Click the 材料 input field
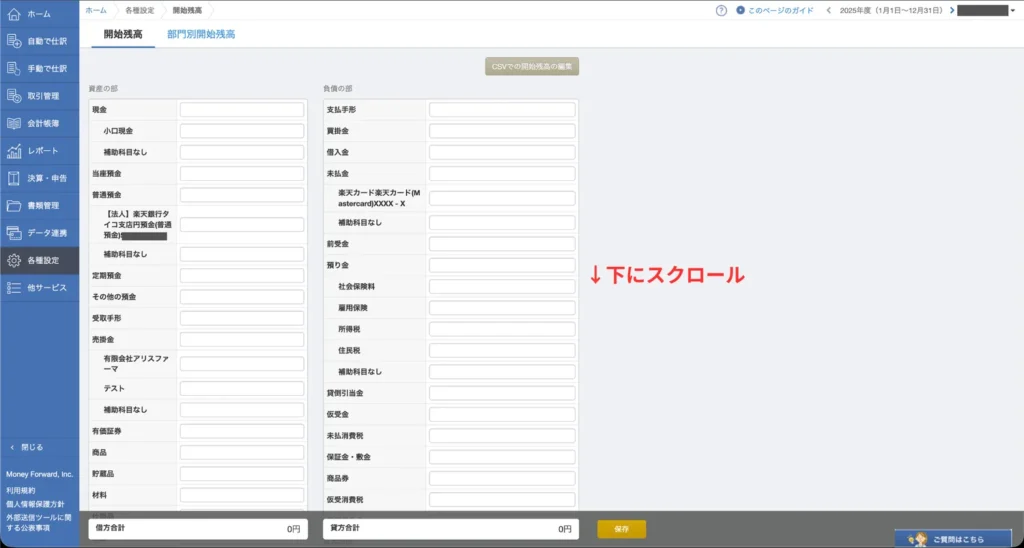This screenshot has height=548, width=1024. 242,495
